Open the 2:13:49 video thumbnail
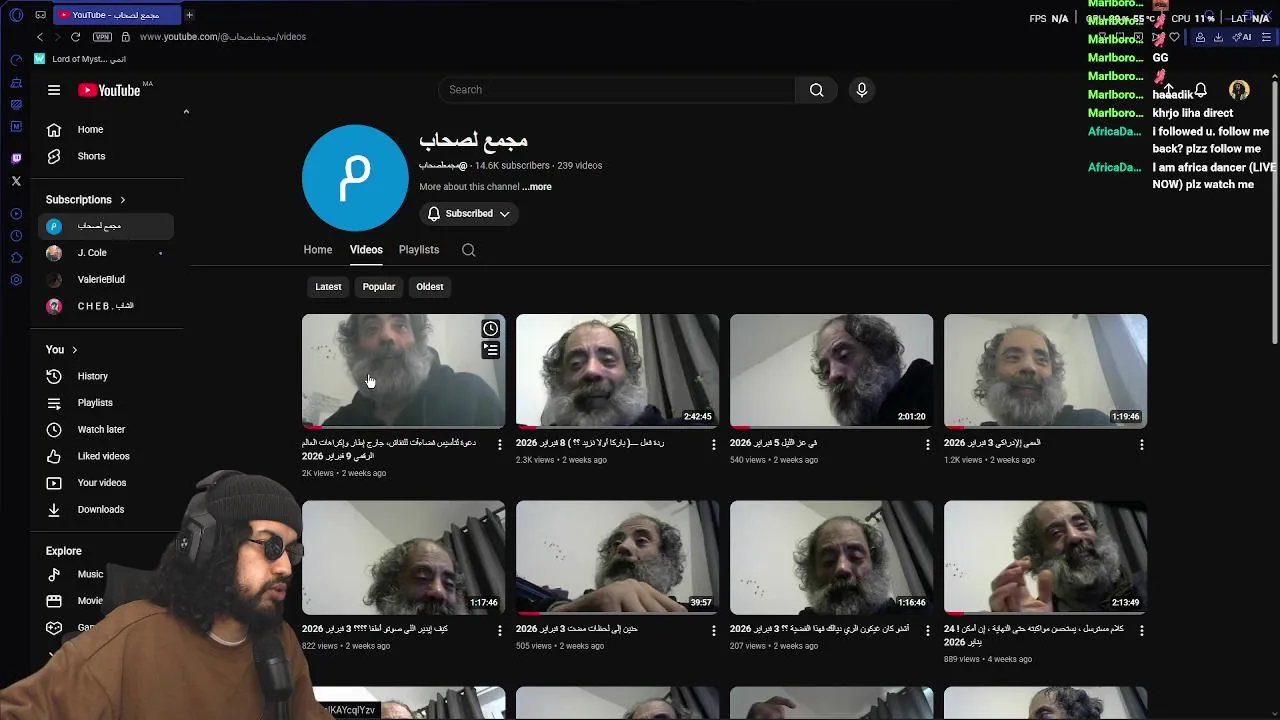The height and width of the screenshot is (720, 1280). click(x=1045, y=557)
